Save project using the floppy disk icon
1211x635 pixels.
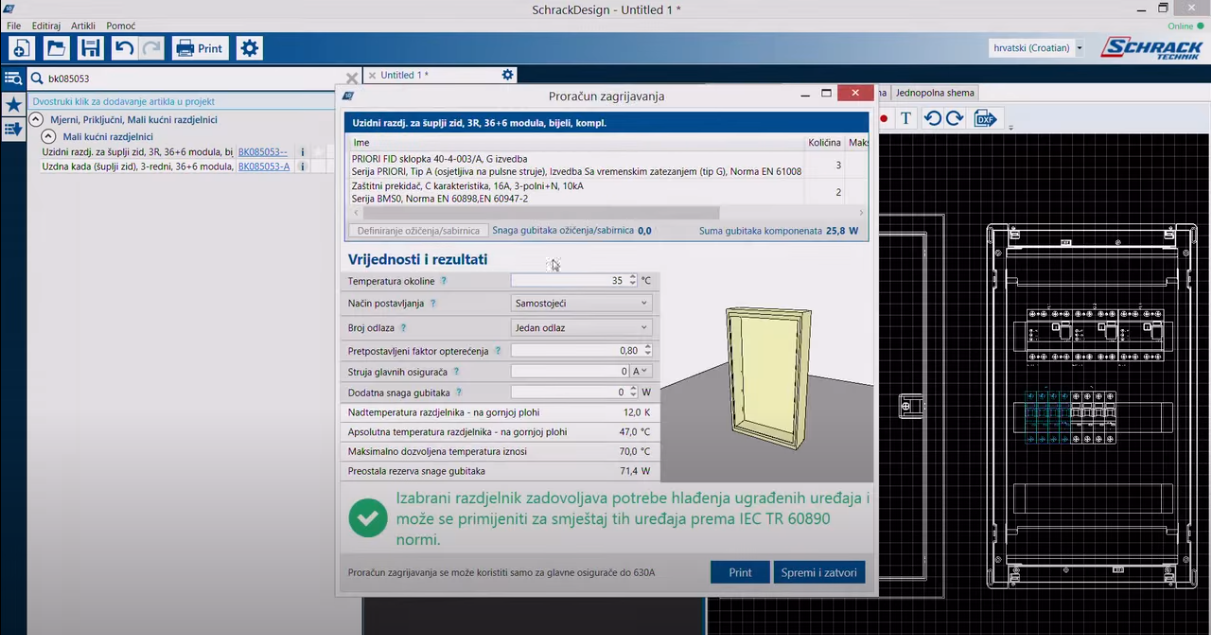[90, 48]
